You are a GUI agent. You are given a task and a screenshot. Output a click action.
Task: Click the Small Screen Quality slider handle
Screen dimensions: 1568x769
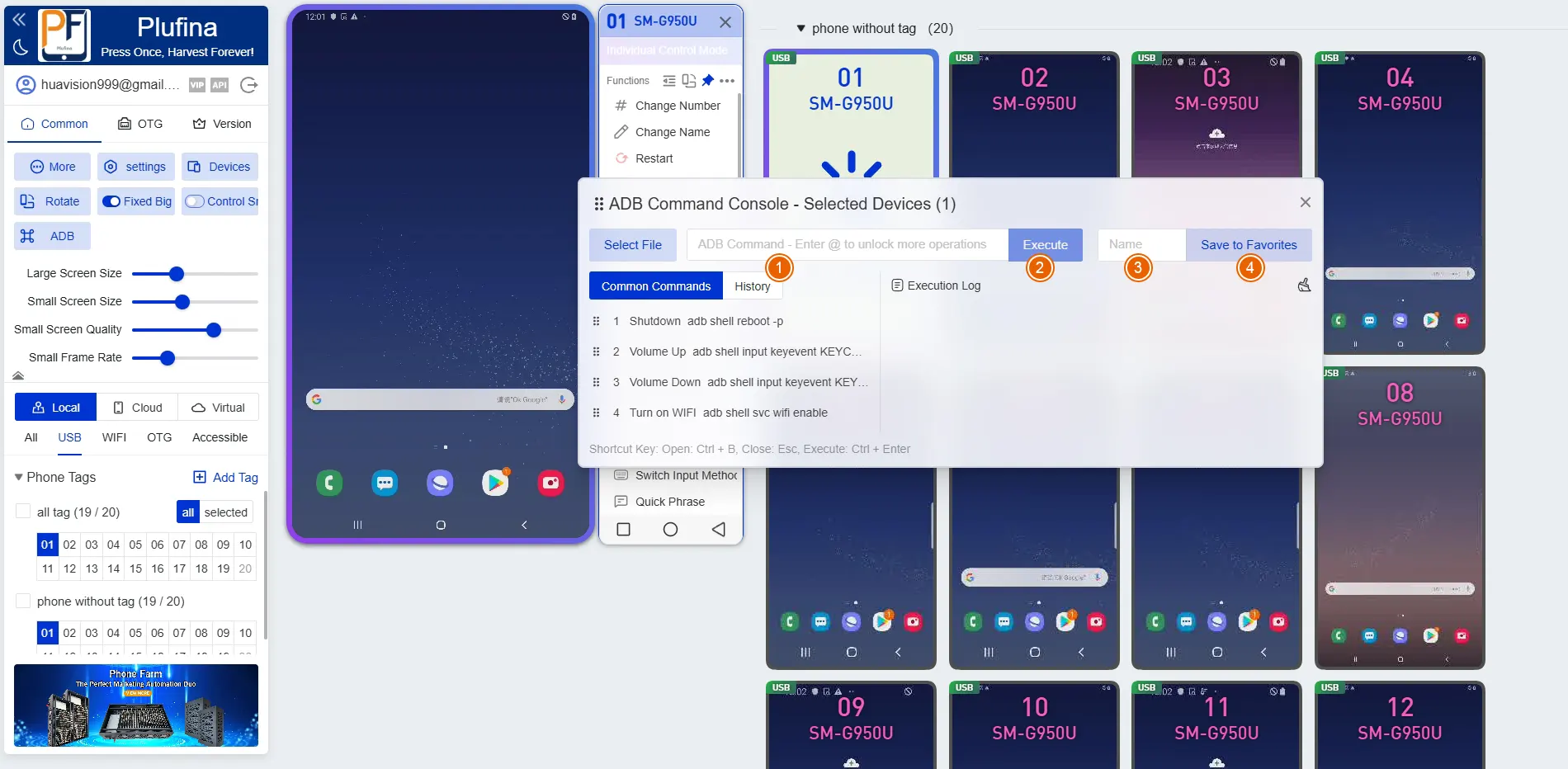point(214,330)
